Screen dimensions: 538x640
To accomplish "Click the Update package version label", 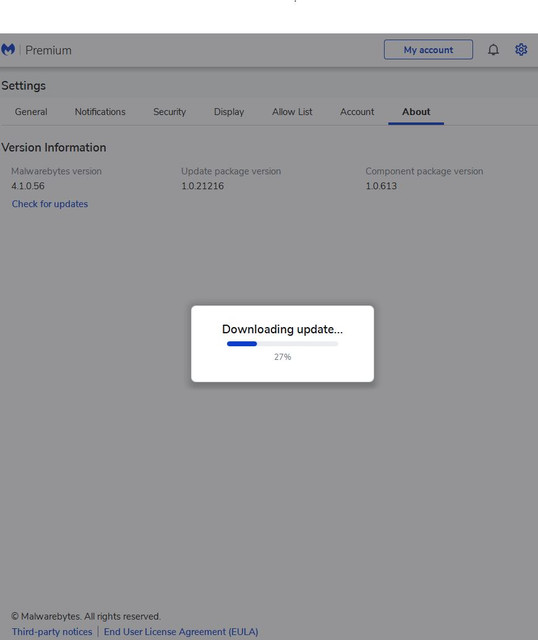I will coord(231,171).
